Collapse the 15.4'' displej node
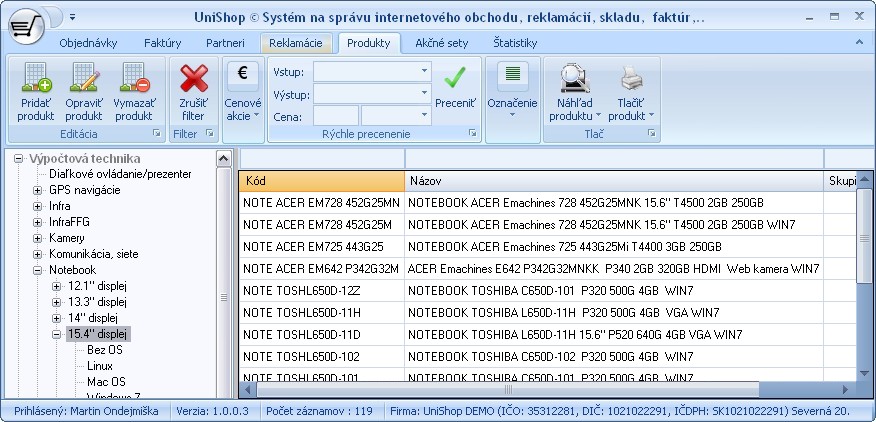This screenshot has width=876, height=422. [x=56, y=335]
